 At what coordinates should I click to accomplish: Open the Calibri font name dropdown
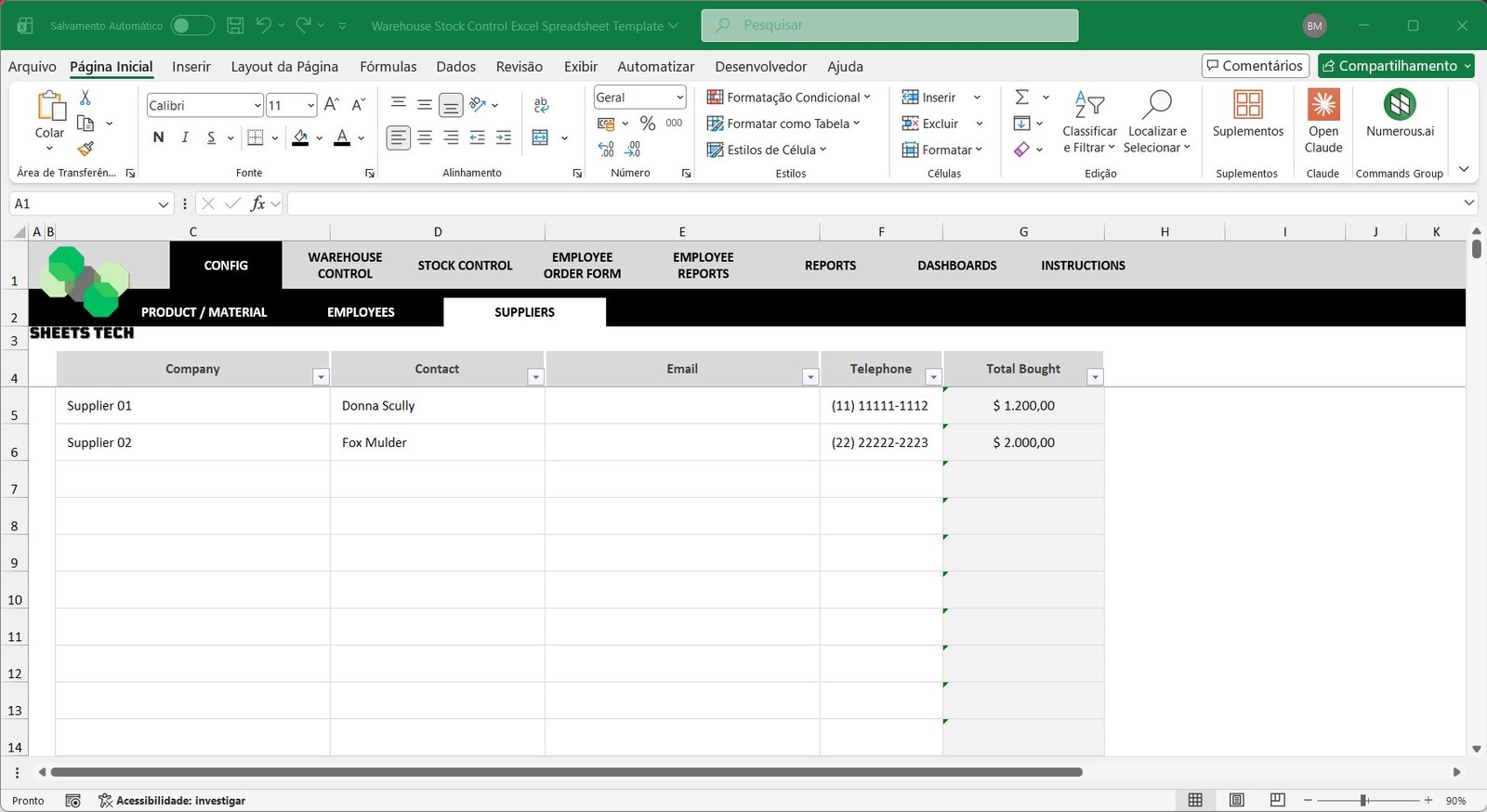pyautogui.click(x=257, y=106)
